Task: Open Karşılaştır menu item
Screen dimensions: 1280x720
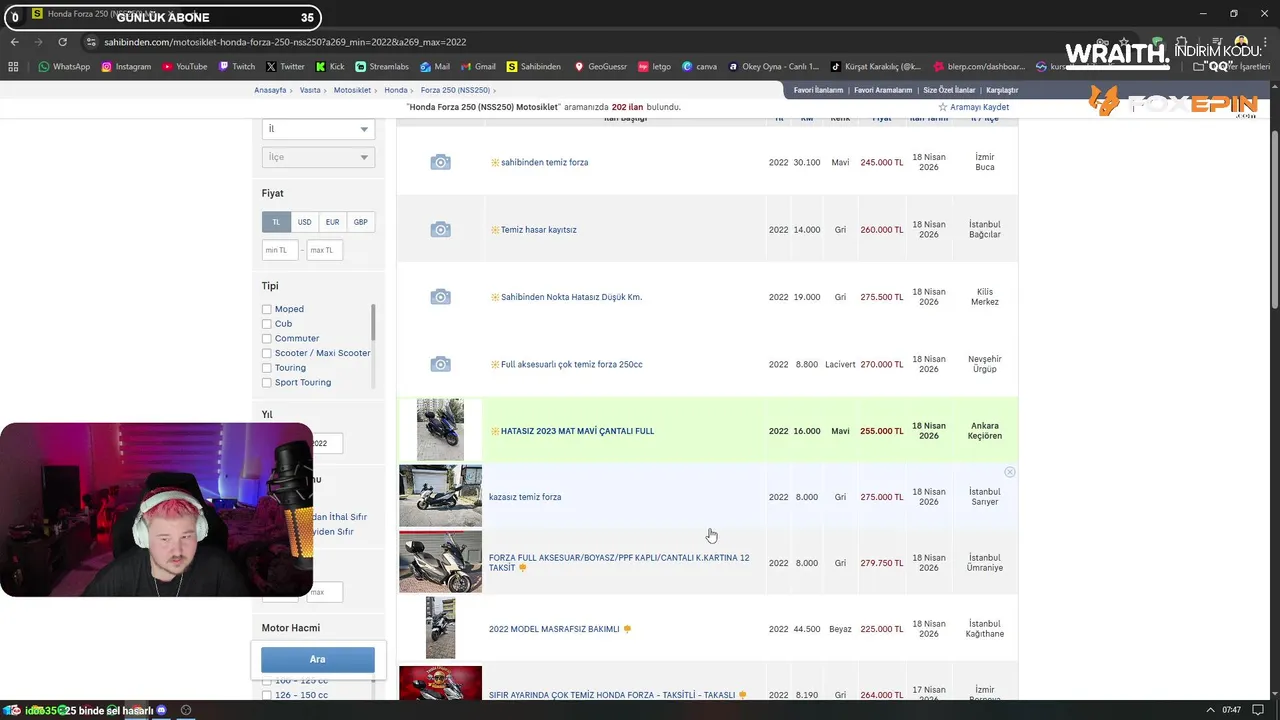Action: (1002, 90)
